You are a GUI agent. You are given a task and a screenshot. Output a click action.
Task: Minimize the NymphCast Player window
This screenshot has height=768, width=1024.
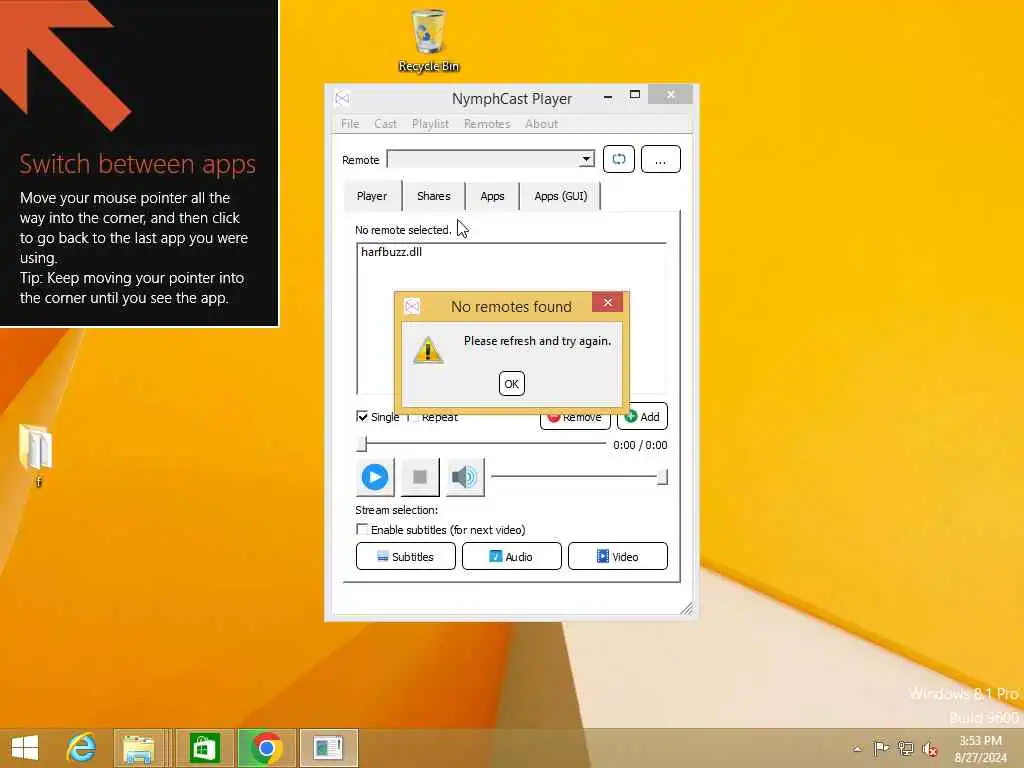(608, 96)
